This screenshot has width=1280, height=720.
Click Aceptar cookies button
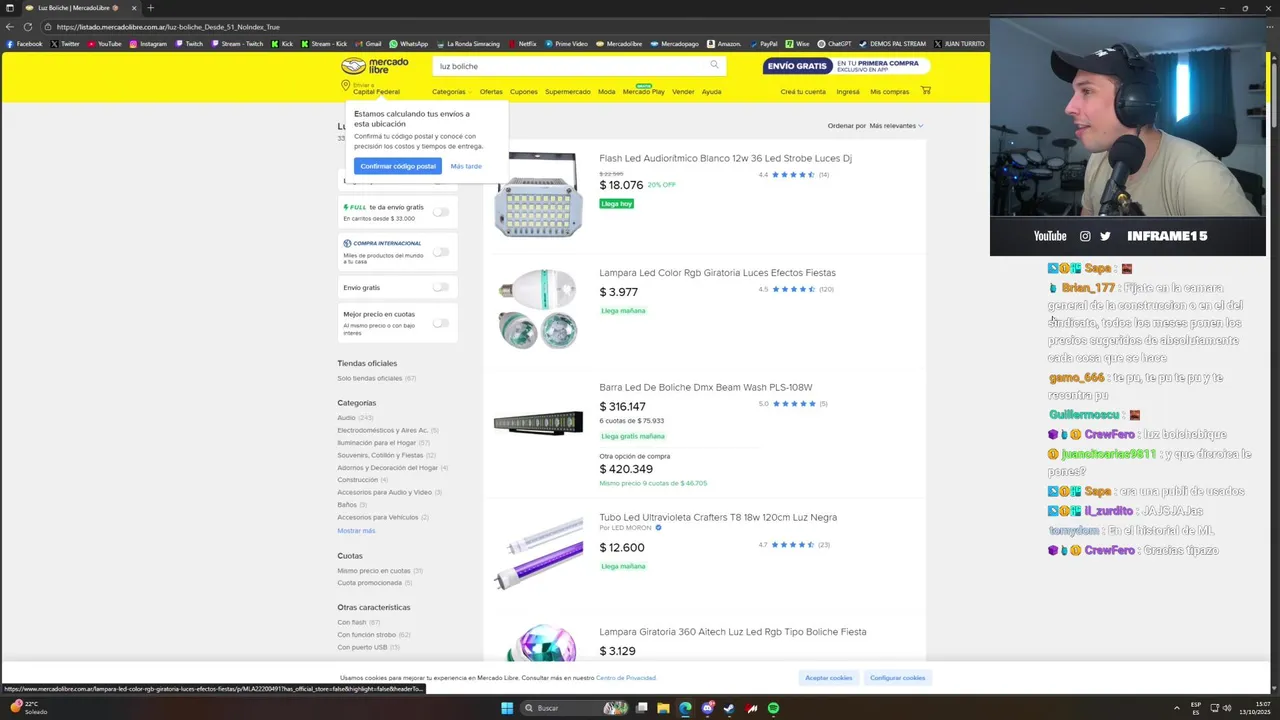pyautogui.click(x=829, y=678)
